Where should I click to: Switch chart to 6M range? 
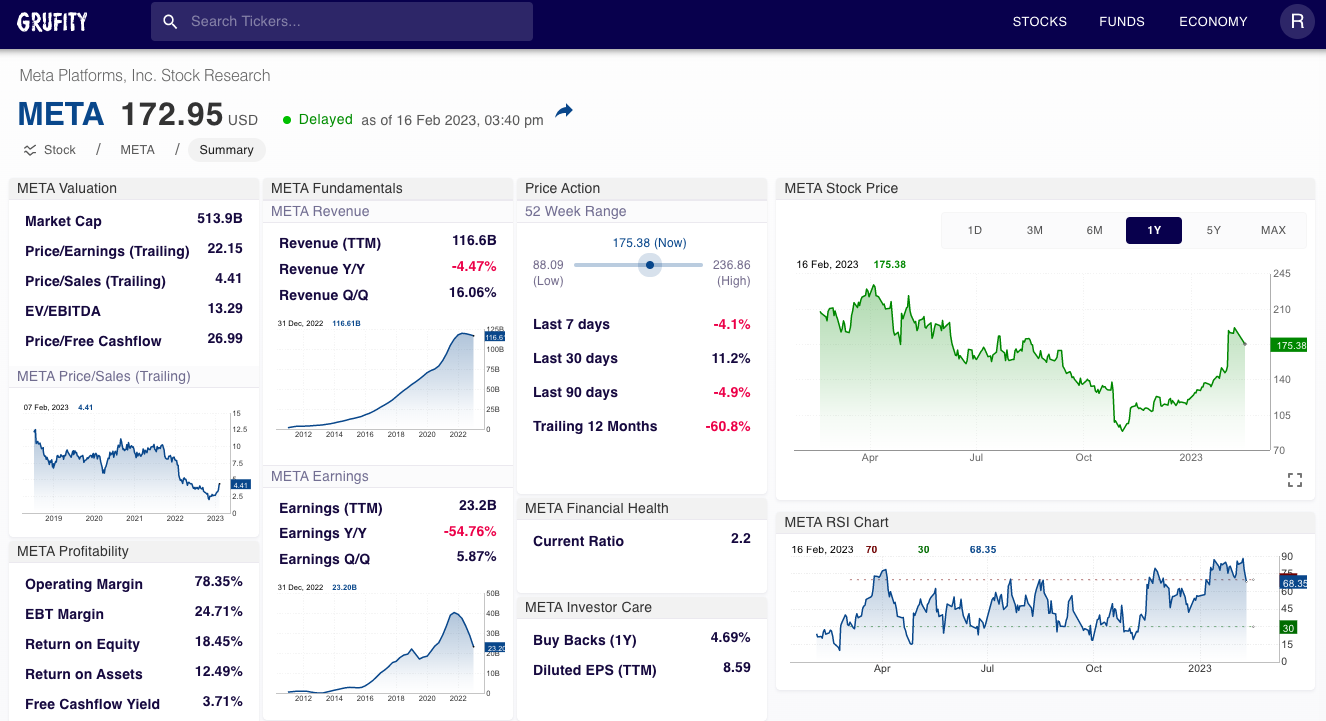(1094, 230)
